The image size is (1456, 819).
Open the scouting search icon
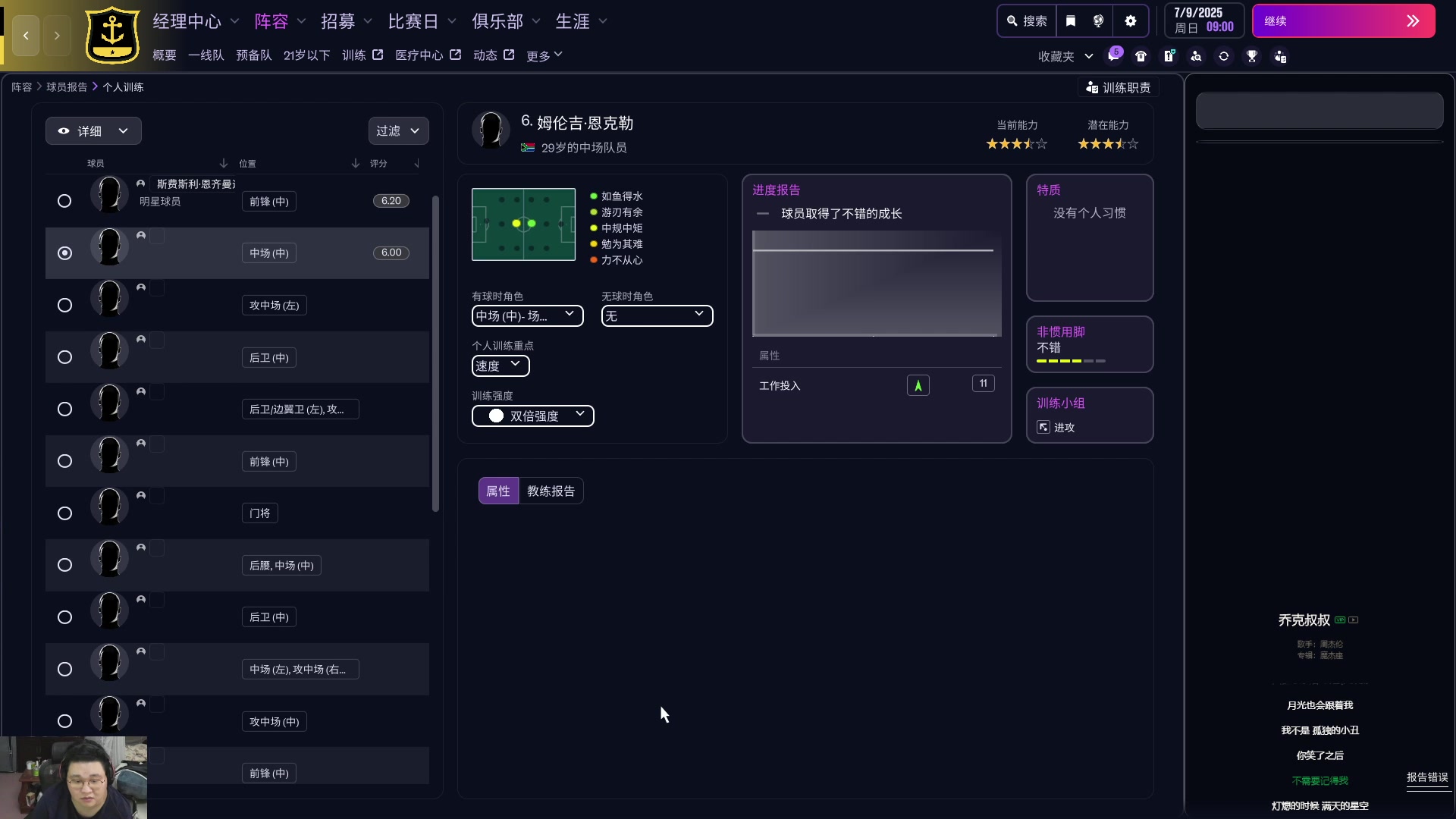pos(1197,55)
